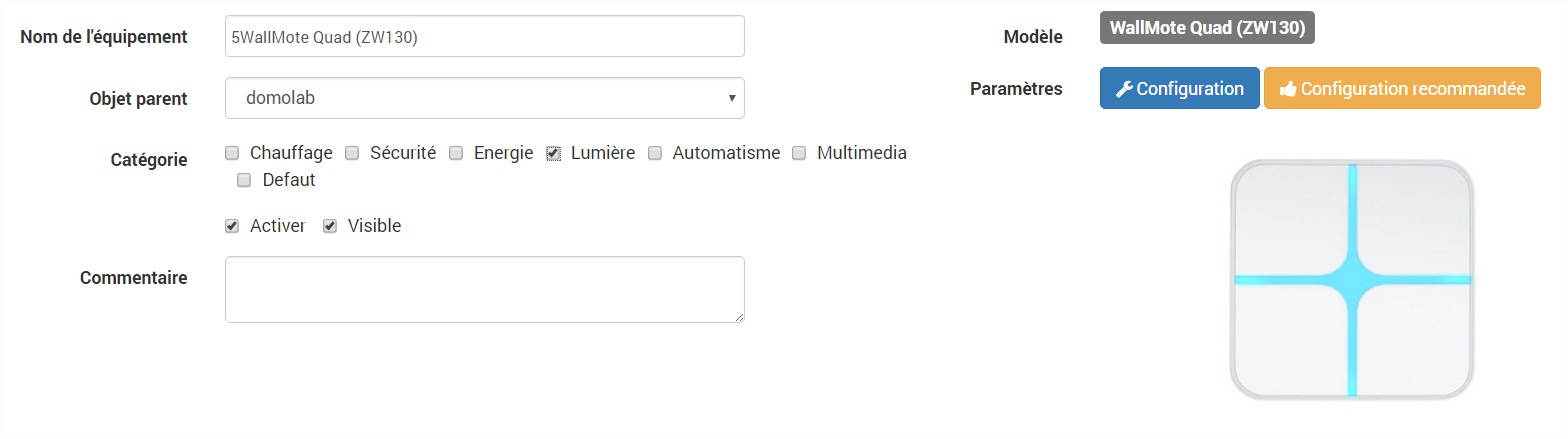Focus the Nom de l'équipement field

tap(485, 36)
